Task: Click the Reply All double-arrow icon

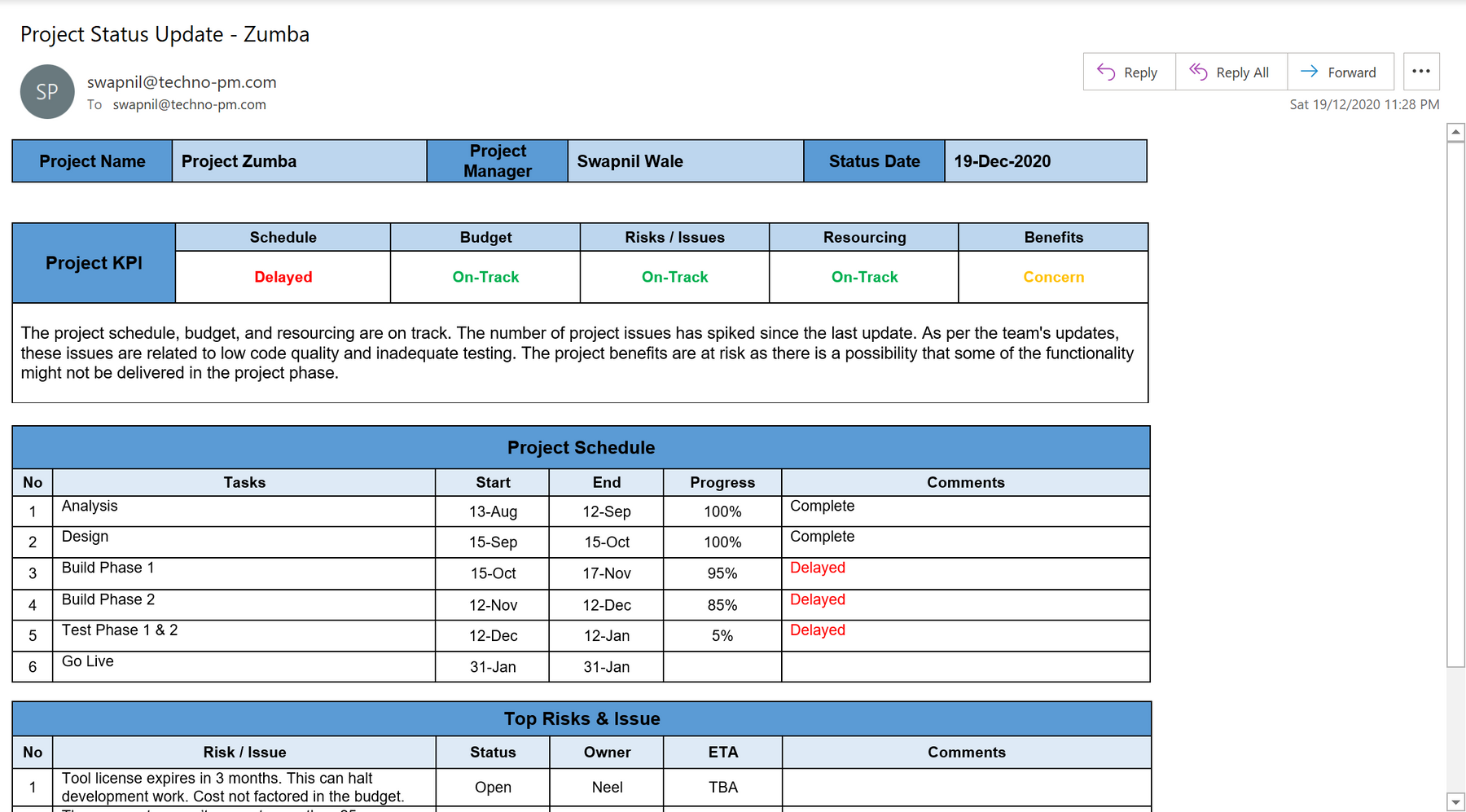Action: coord(1198,72)
